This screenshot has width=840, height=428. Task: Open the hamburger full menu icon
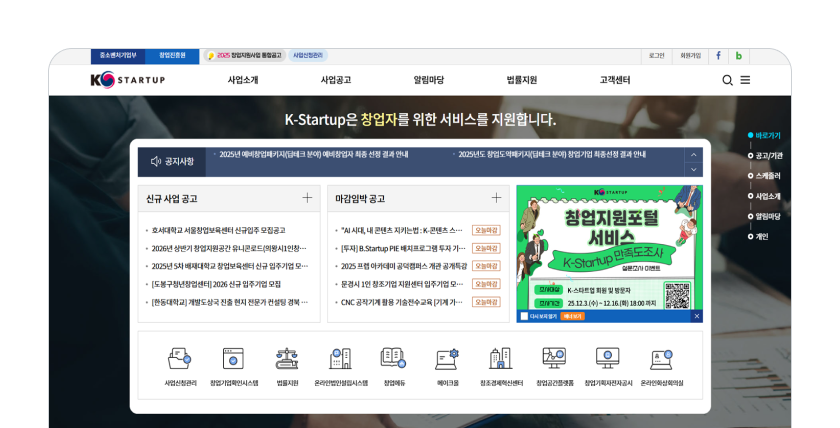tap(745, 80)
